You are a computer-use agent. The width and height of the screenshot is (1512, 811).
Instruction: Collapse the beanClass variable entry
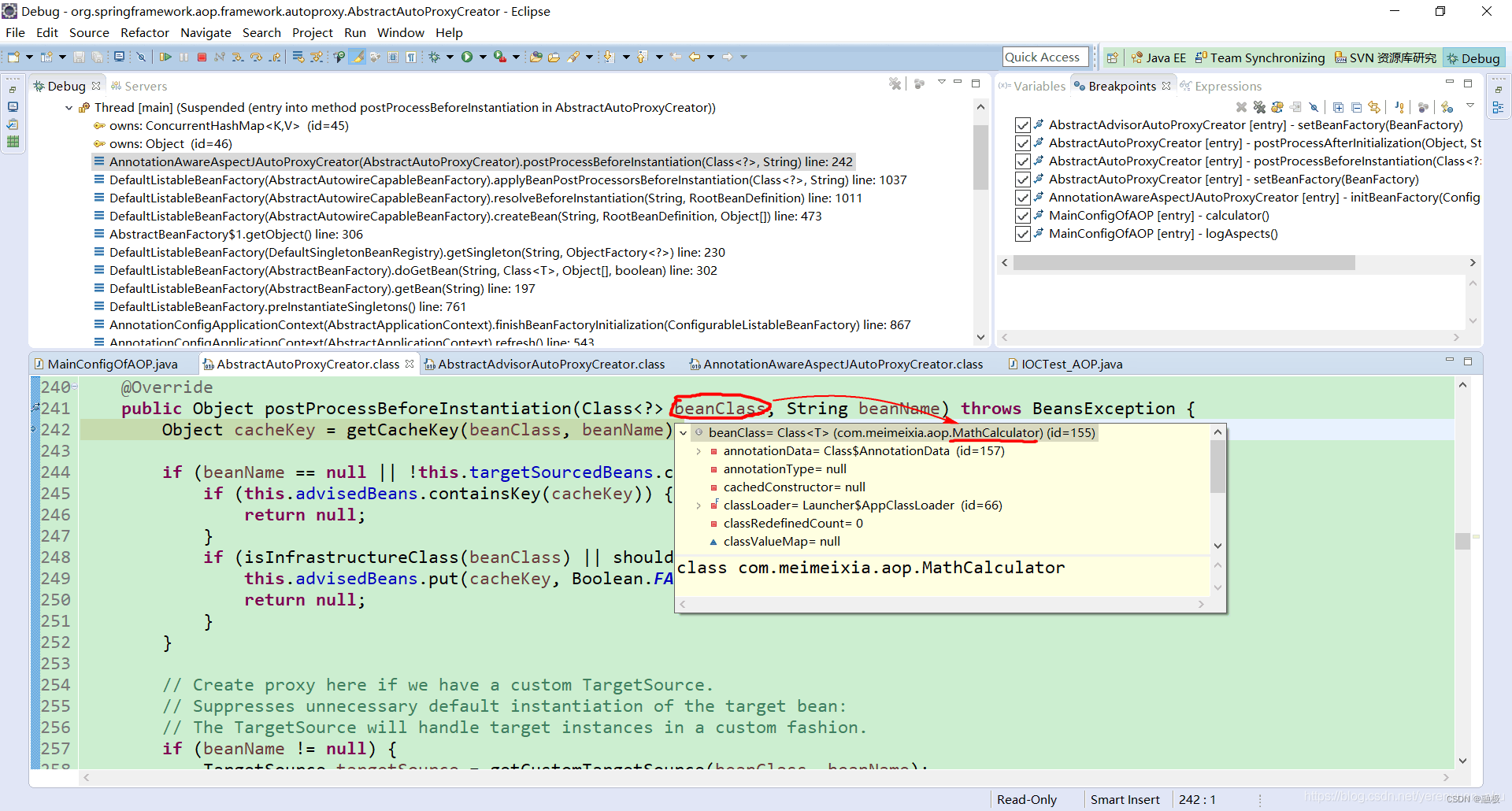pyautogui.click(x=684, y=432)
